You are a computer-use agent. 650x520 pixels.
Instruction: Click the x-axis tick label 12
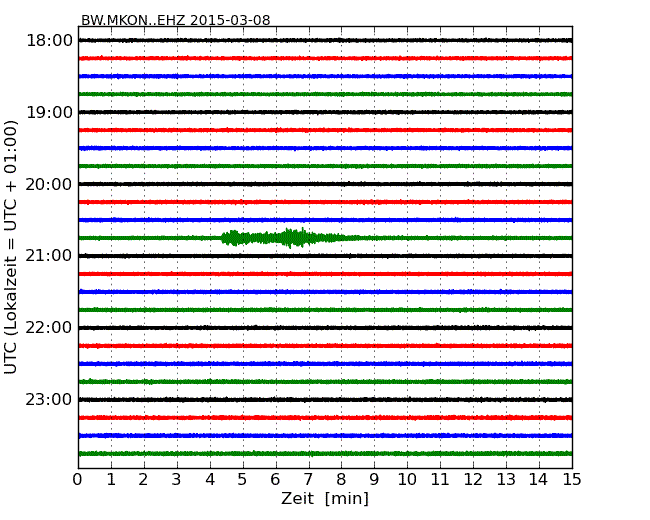point(473,480)
